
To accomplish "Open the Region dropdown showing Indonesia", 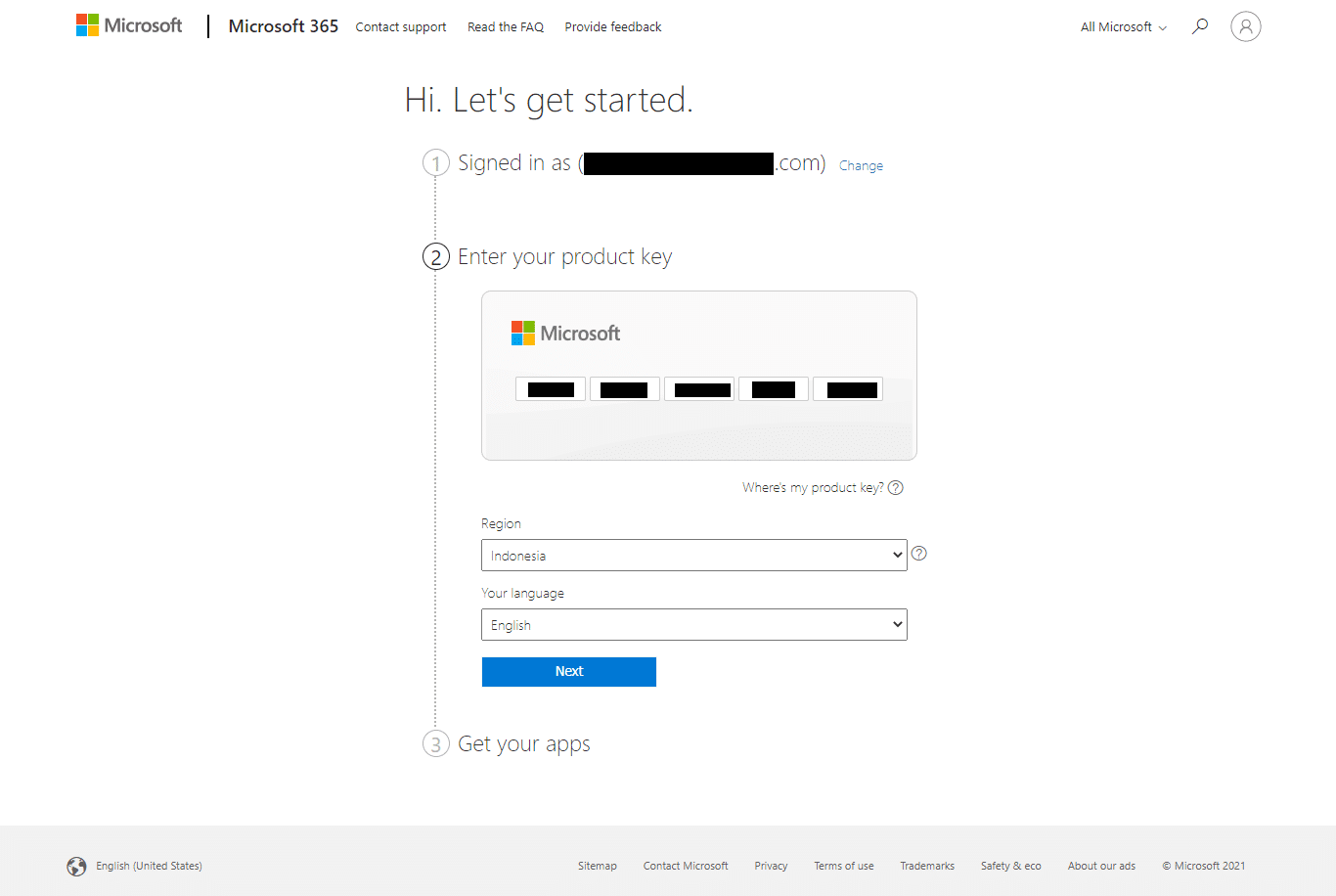I will click(x=694, y=556).
